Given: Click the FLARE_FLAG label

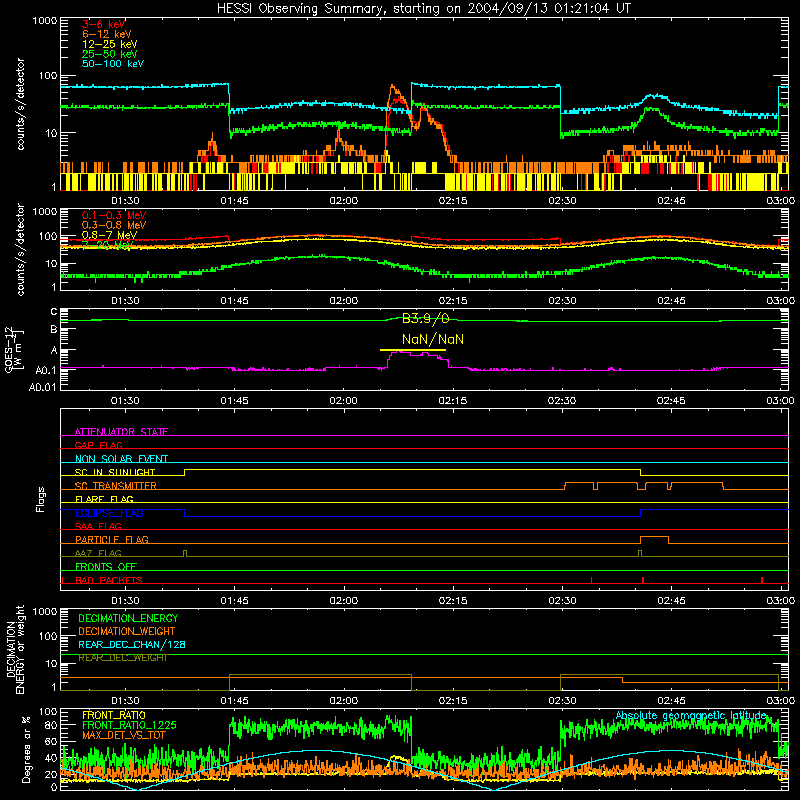Looking at the screenshot, I should click(104, 499).
